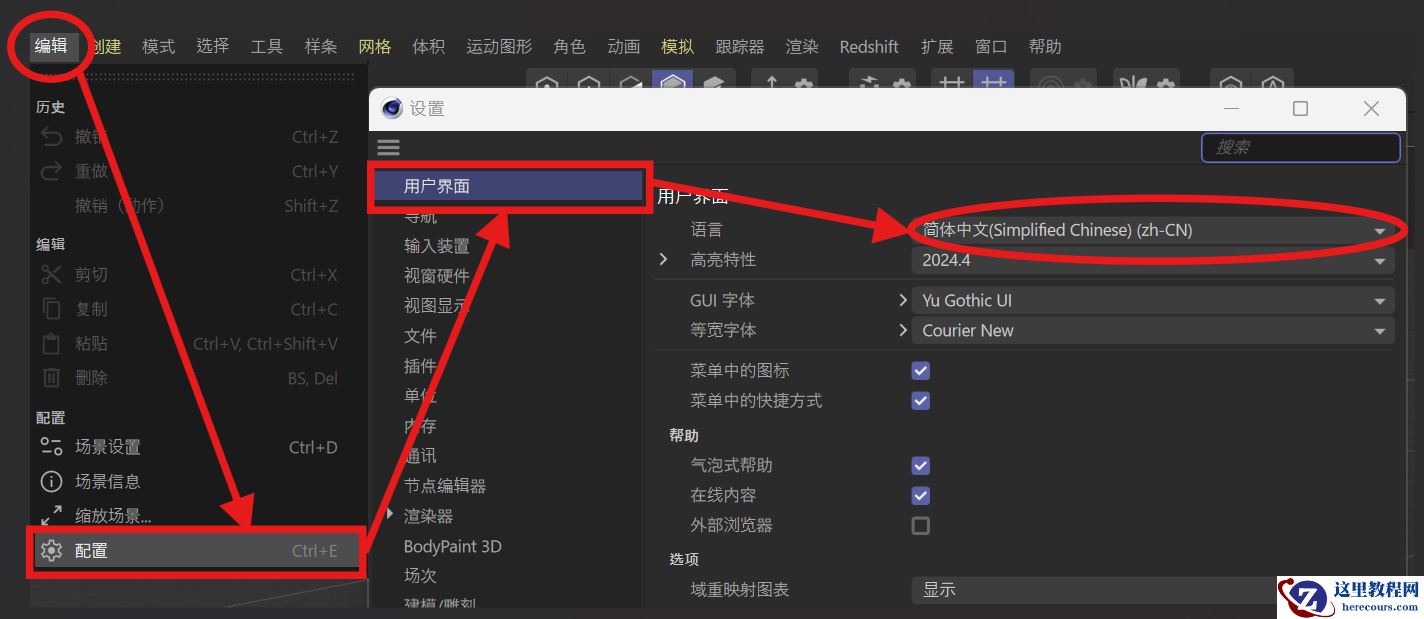
Task: Click the Paste (粘贴) clipboard icon
Action: (49, 343)
